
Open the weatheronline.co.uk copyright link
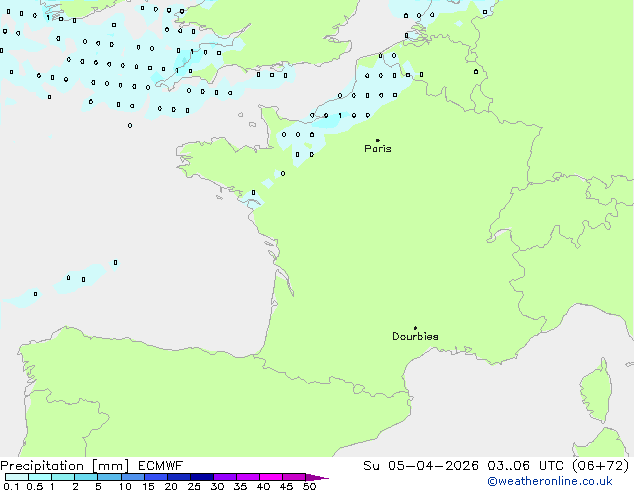550,482
